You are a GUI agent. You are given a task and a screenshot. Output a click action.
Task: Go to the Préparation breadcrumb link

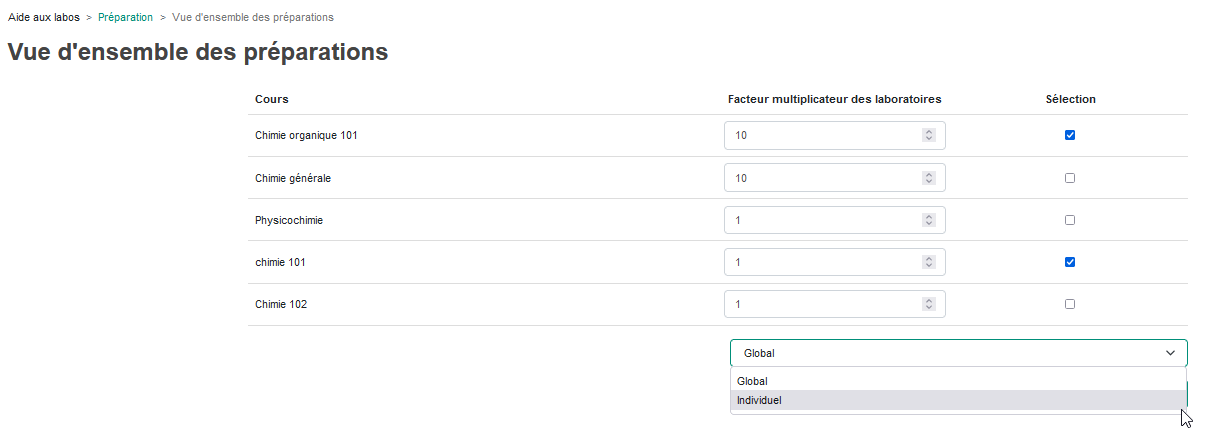tap(125, 18)
